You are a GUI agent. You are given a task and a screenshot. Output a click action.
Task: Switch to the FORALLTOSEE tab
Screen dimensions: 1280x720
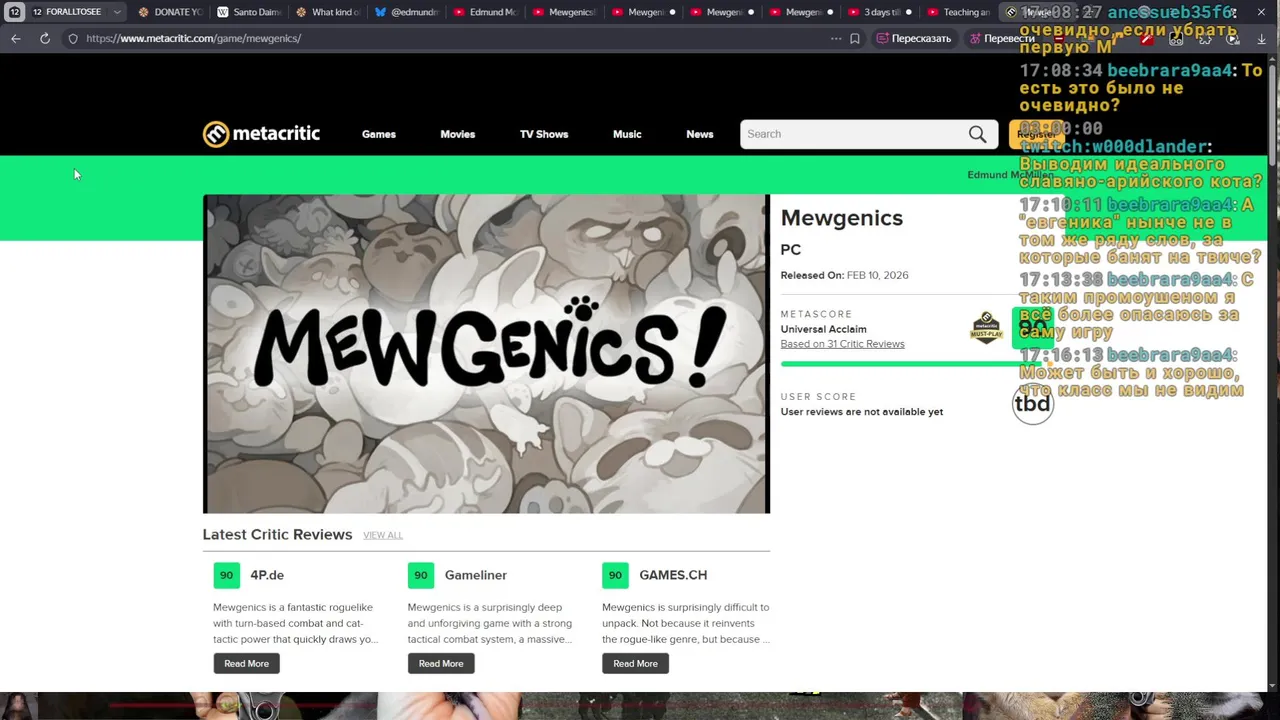[x=73, y=12]
